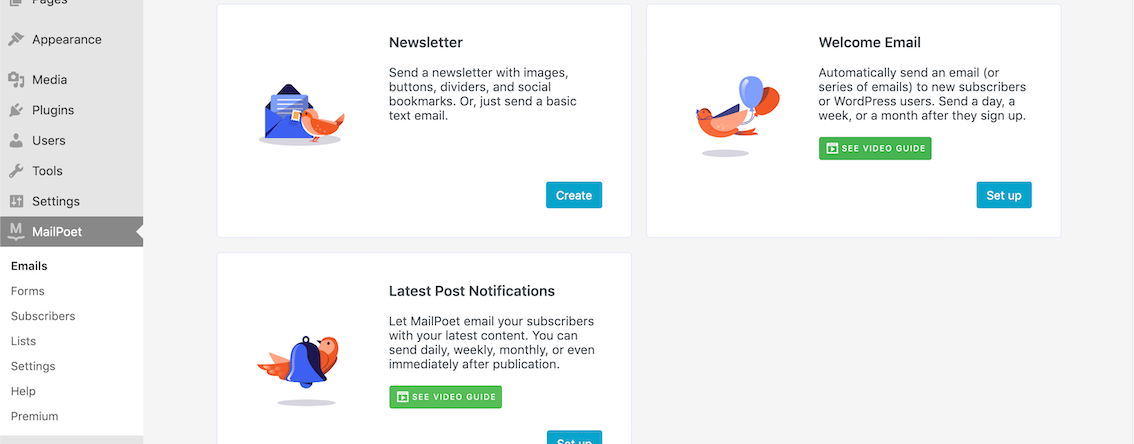Go to the Subscribers submenu page

(43, 316)
